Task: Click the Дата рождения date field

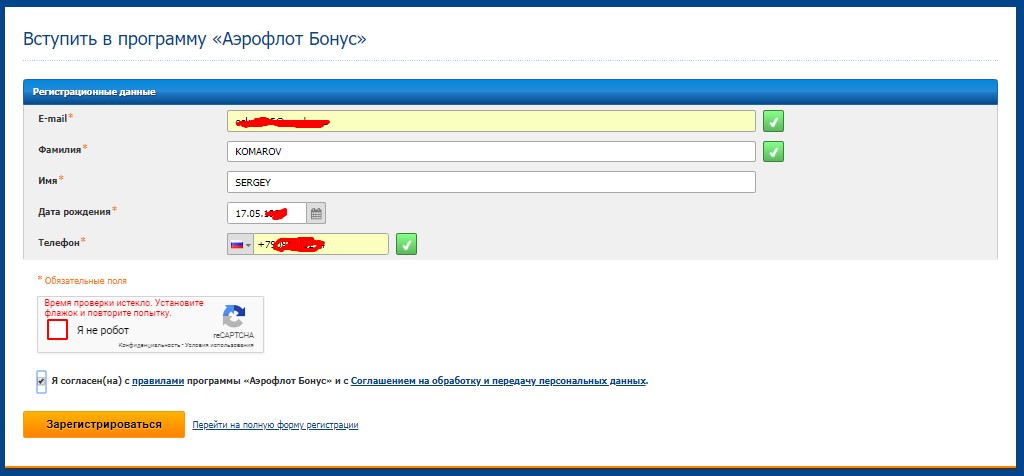Action: coord(266,213)
